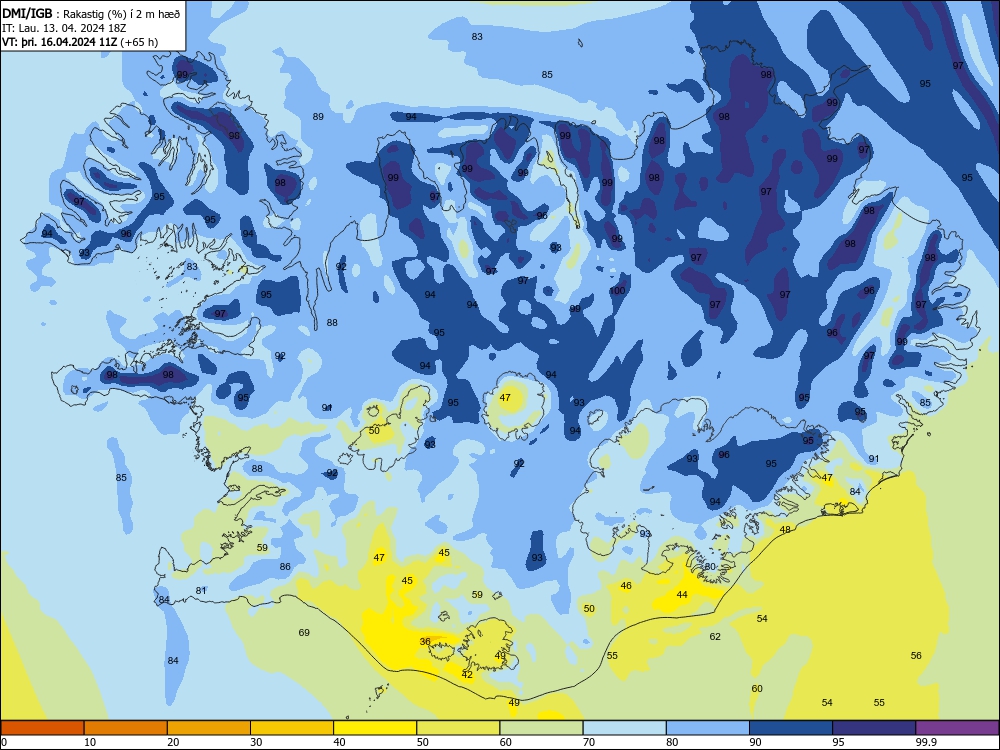Click the '36' humidity value on the map

(x=425, y=642)
